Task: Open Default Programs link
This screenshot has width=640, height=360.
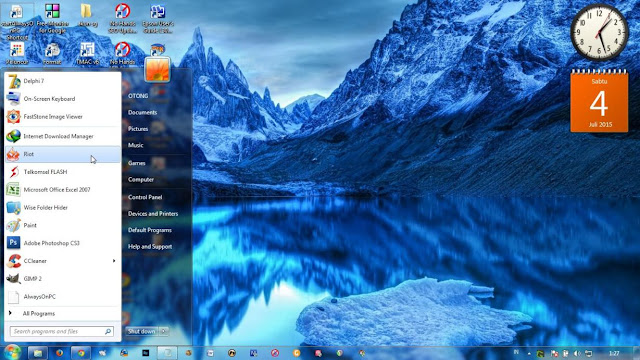Action: tap(150, 230)
